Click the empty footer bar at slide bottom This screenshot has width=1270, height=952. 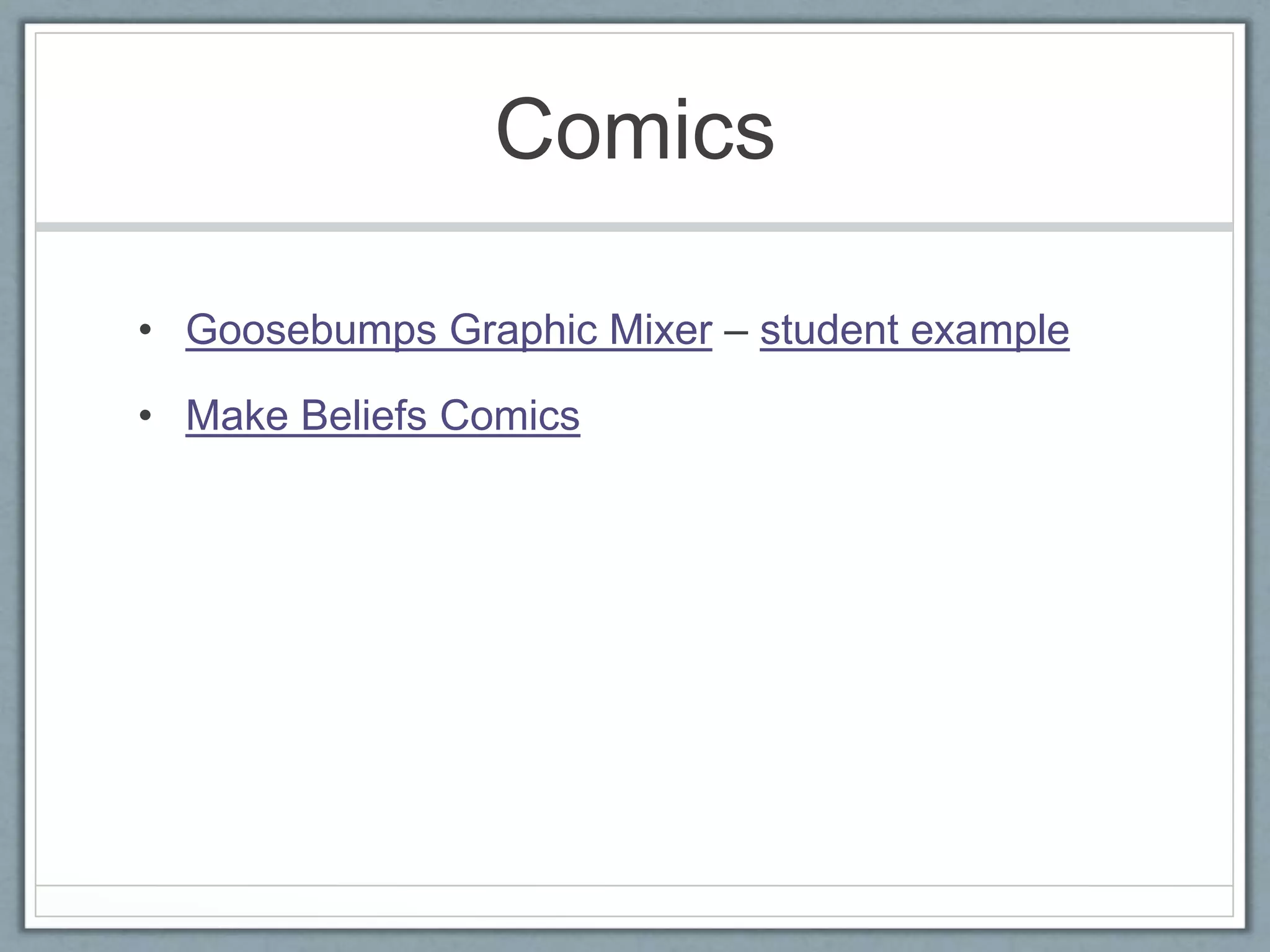(x=634, y=901)
